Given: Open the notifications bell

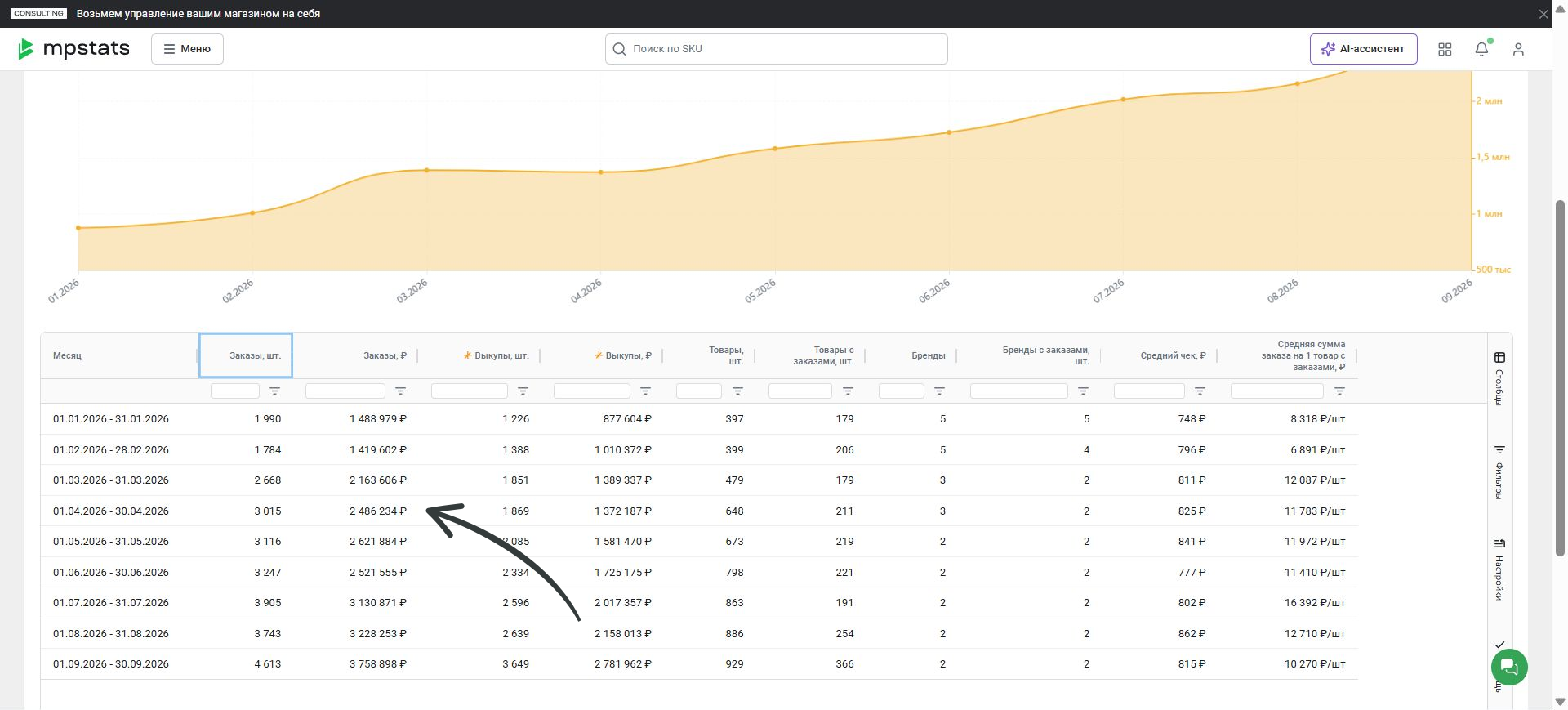Looking at the screenshot, I should click(1481, 49).
